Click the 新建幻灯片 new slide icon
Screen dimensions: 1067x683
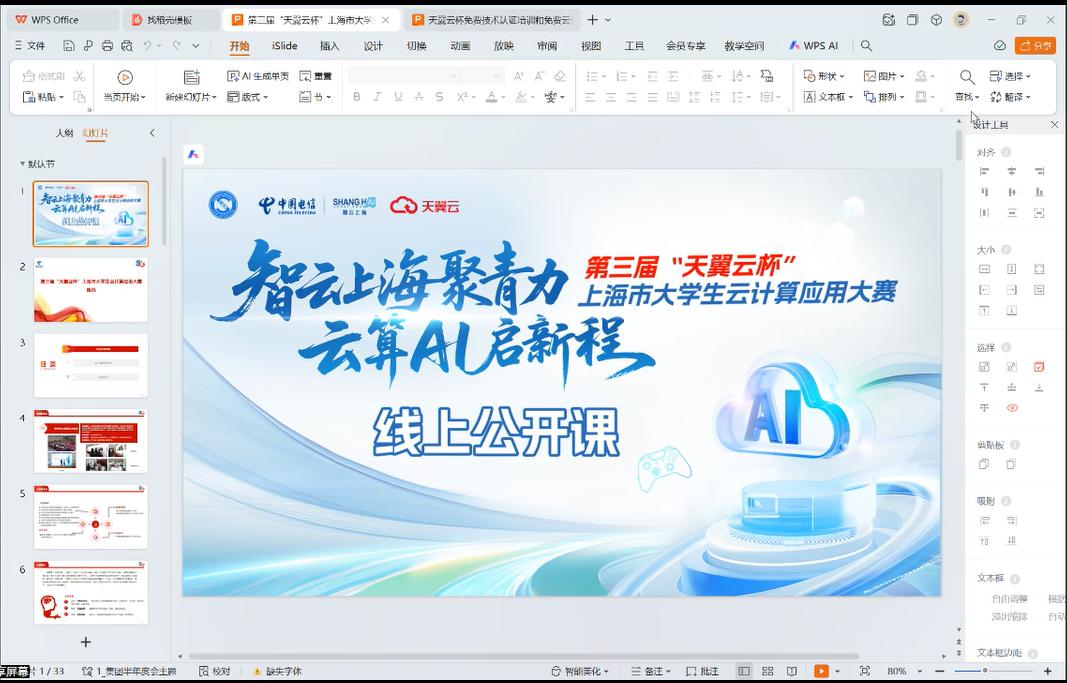coord(191,77)
